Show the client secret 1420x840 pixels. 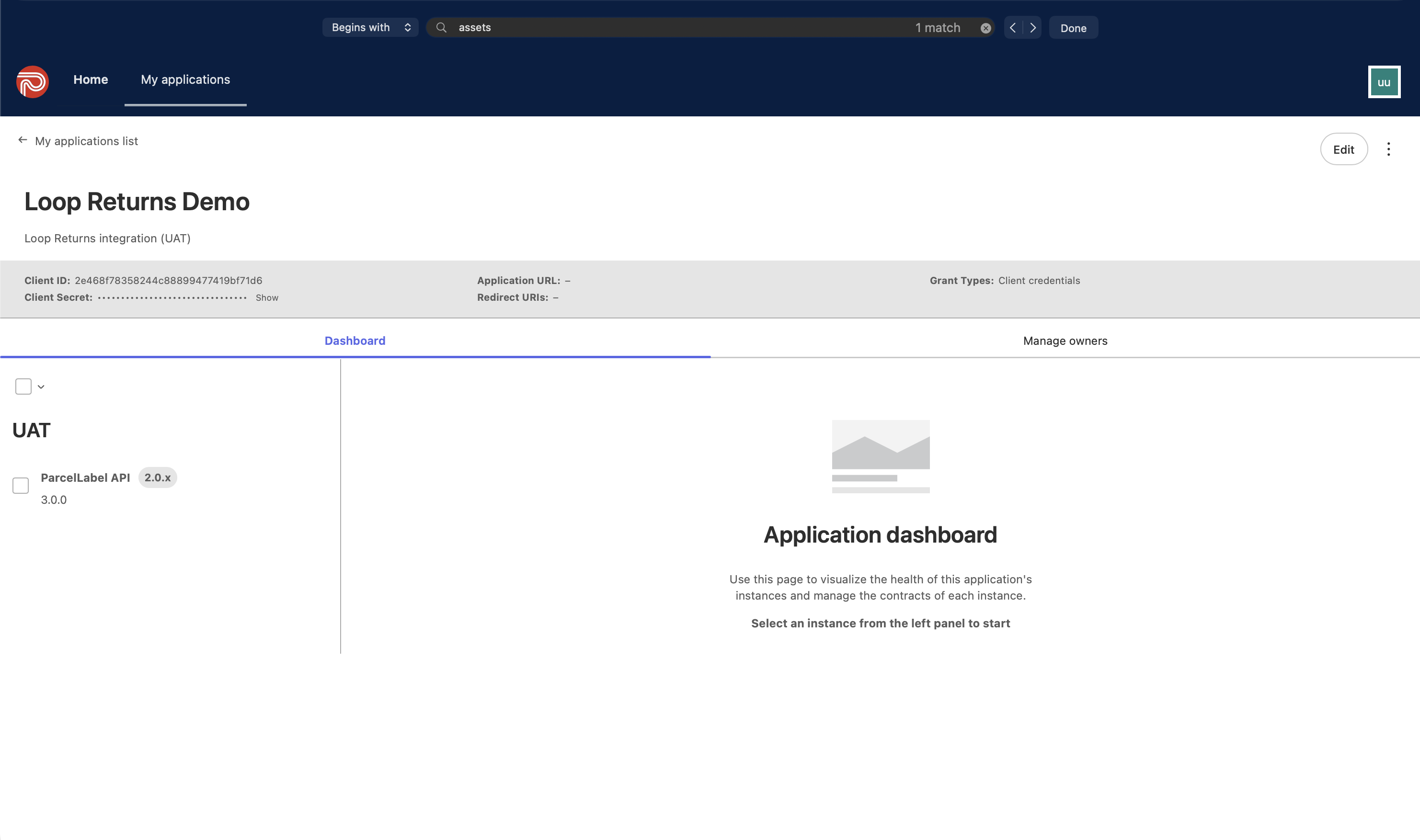point(267,298)
